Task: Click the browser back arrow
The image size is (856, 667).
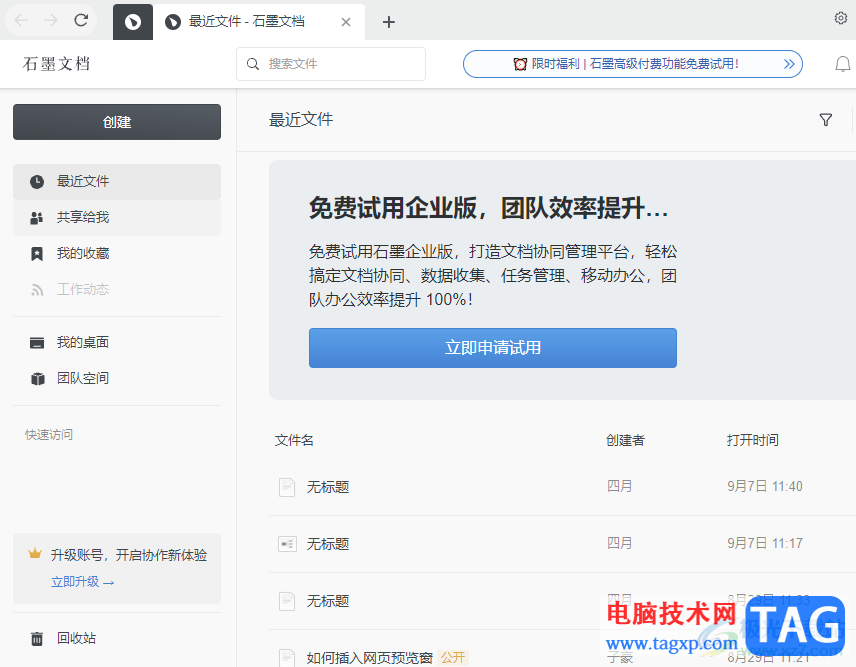Action: 21,21
